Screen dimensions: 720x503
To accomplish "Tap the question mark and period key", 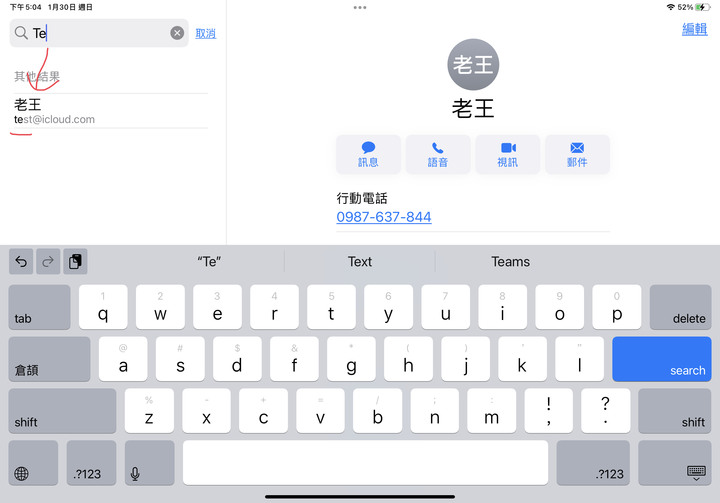I will pyautogui.click(x=606, y=411).
